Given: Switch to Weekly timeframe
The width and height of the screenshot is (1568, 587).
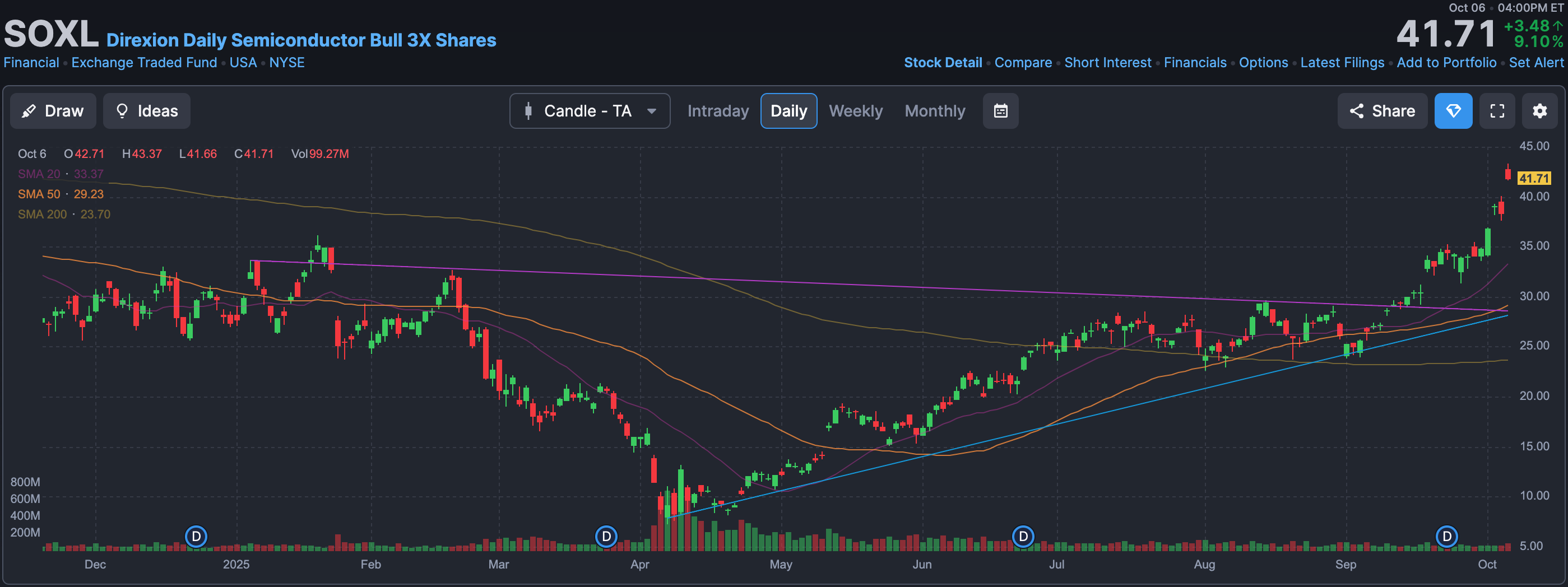Looking at the screenshot, I should coord(855,111).
